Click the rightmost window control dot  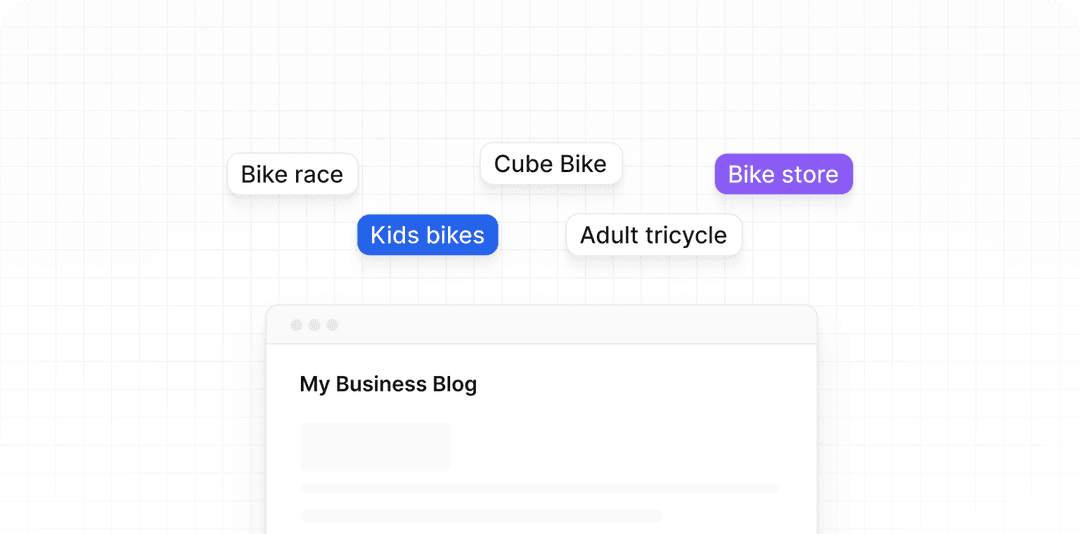(x=332, y=325)
